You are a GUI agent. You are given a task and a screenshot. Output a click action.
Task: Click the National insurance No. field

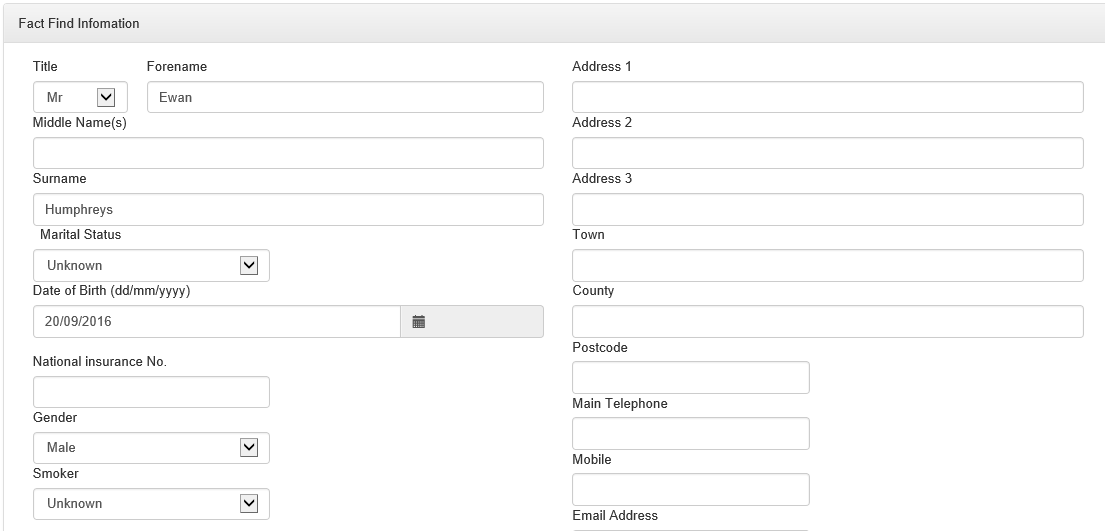coord(151,392)
